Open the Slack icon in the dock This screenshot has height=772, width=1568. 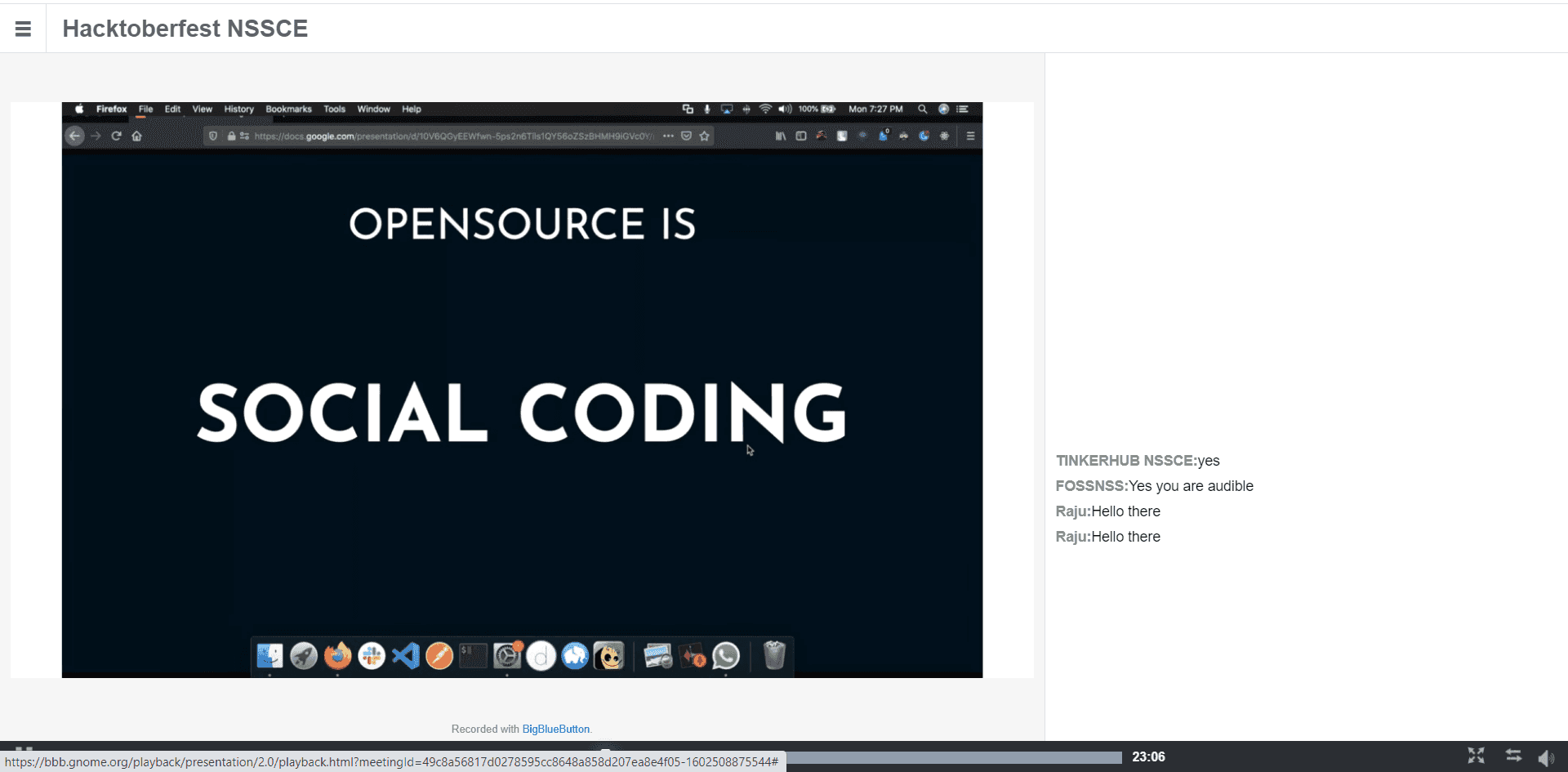372,655
